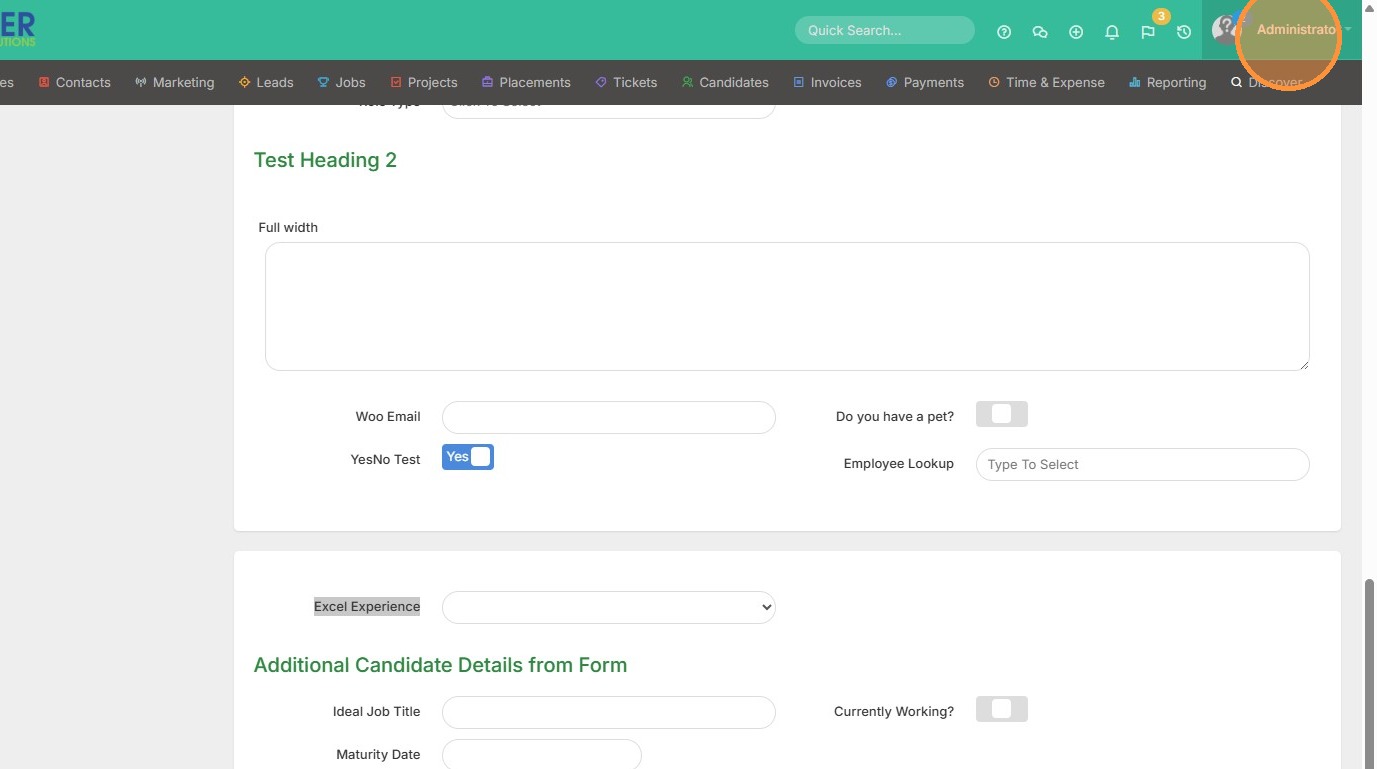Navigate to Leads
The width and height of the screenshot is (1377, 769).
266,82
